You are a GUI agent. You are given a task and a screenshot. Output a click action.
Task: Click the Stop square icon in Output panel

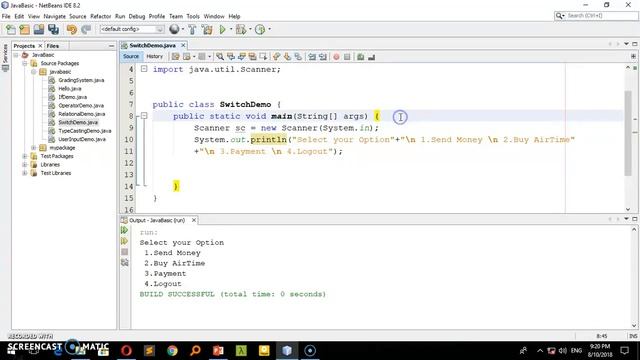(124, 252)
